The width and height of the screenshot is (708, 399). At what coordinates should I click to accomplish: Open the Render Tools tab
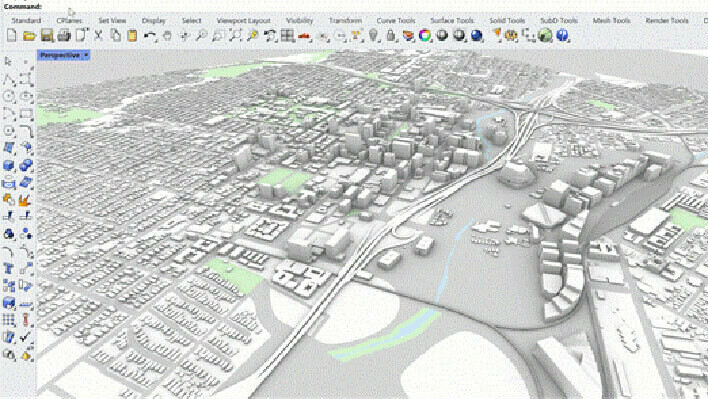click(x=667, y=21)
